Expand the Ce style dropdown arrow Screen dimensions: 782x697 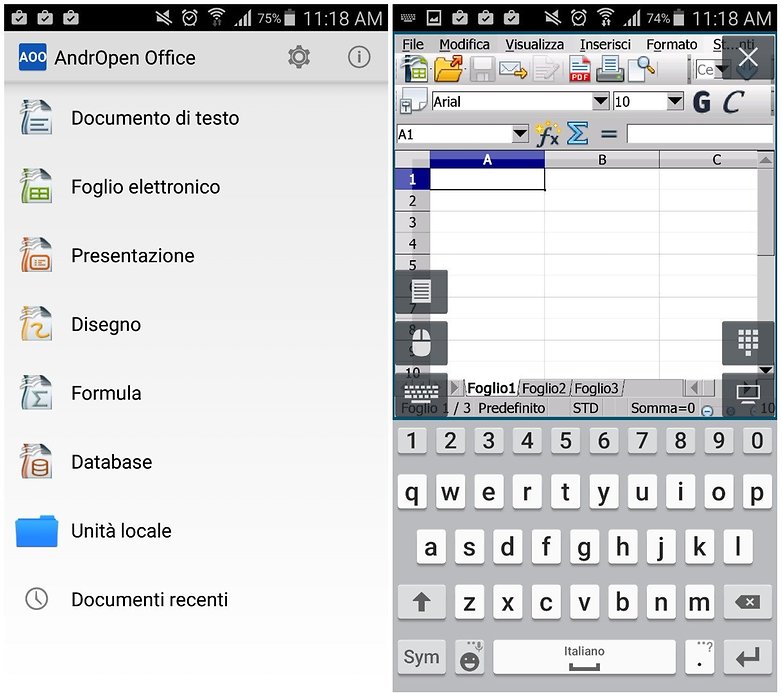pyautogui.click(x=723, y=69)
